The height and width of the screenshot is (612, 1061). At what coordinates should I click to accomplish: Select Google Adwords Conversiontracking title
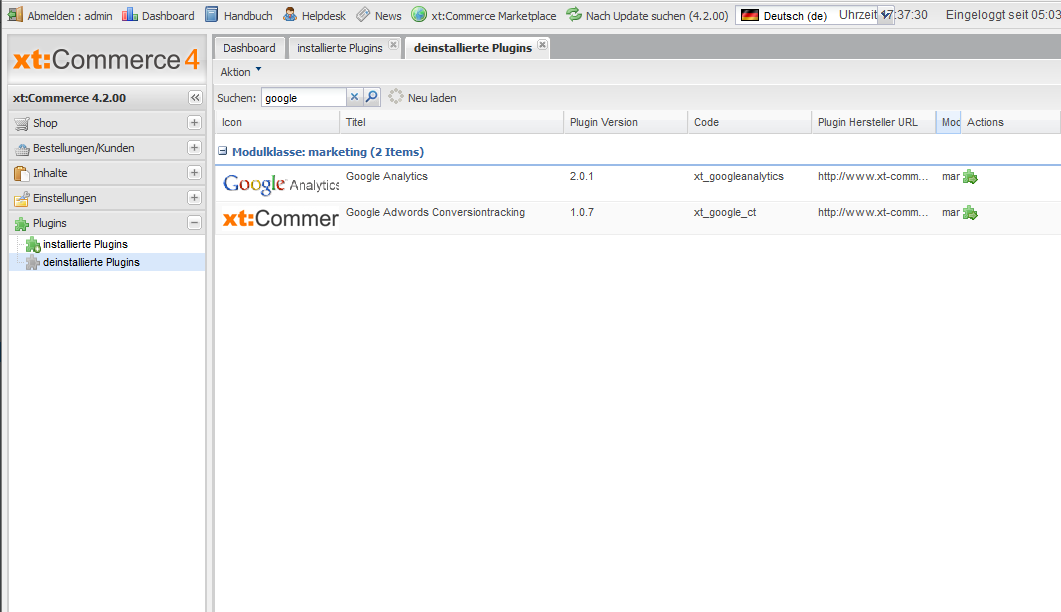tap(435, 212)
